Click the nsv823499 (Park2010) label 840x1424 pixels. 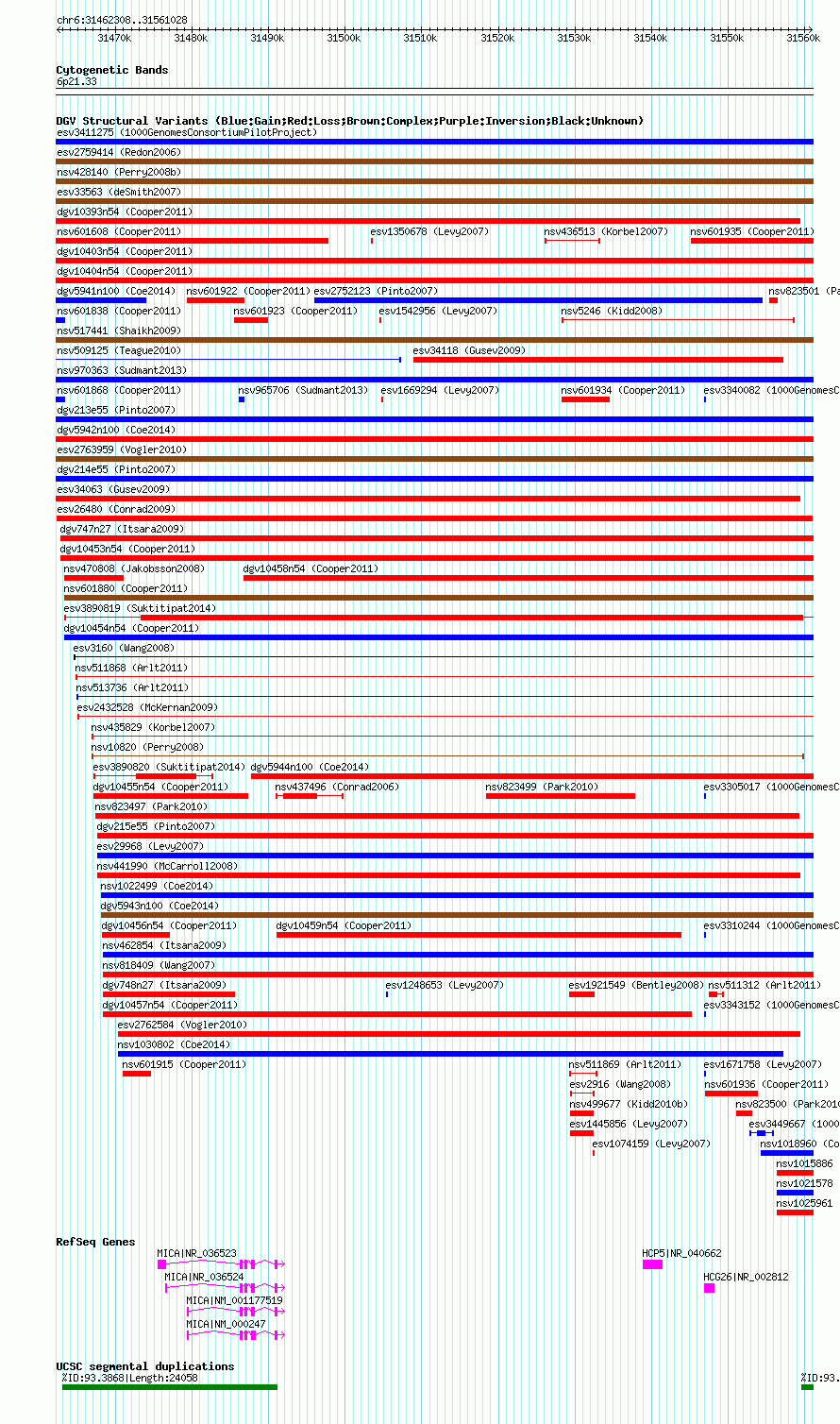[542, 787]
